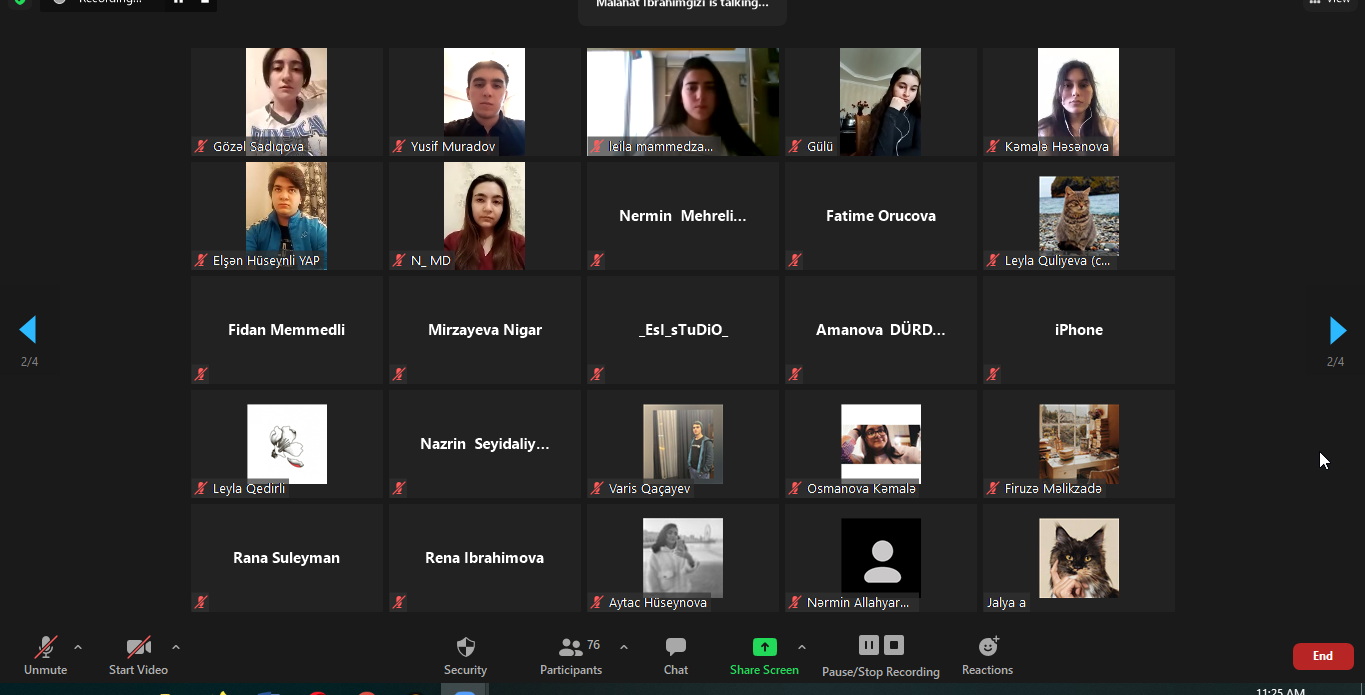Click muted mic icon on Rana Suleyman tile
The width and height of the screenshot is (1365, 695).
coord(201,602)
